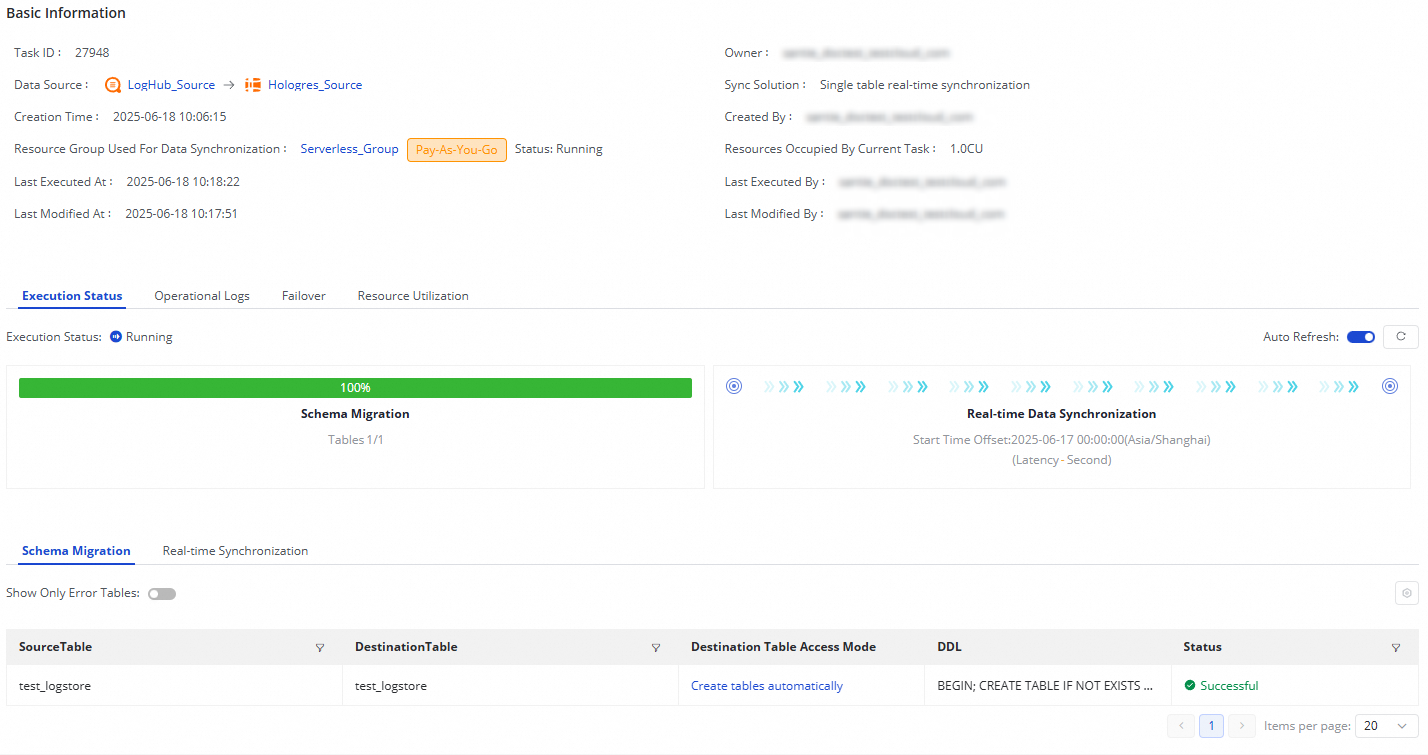Click the Successful status text

coord(1229,686)
